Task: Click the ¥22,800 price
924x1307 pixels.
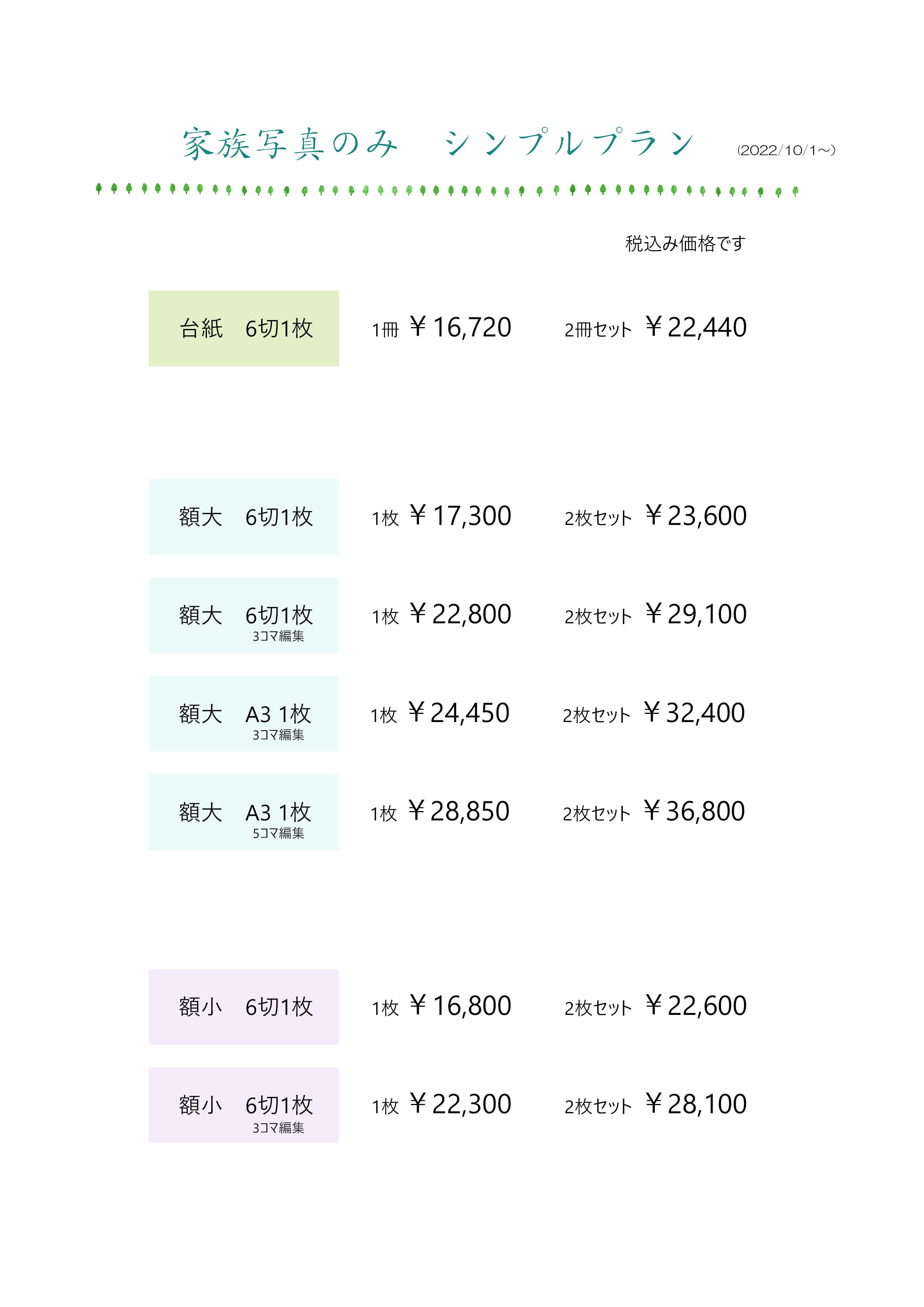Action: click(460, 614)
